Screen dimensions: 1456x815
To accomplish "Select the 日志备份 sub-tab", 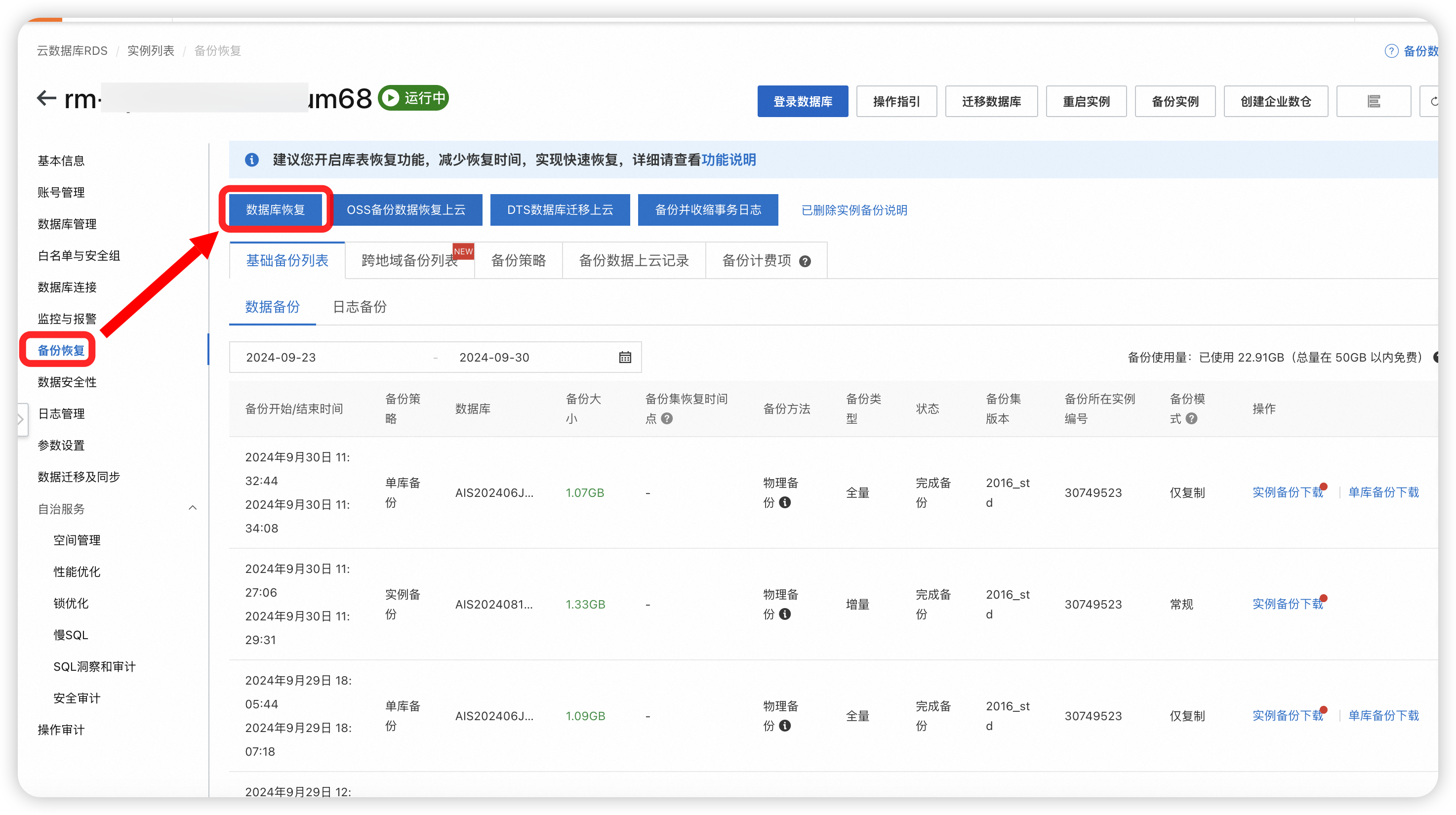I will pyautogui.click(x=360, y=307).
